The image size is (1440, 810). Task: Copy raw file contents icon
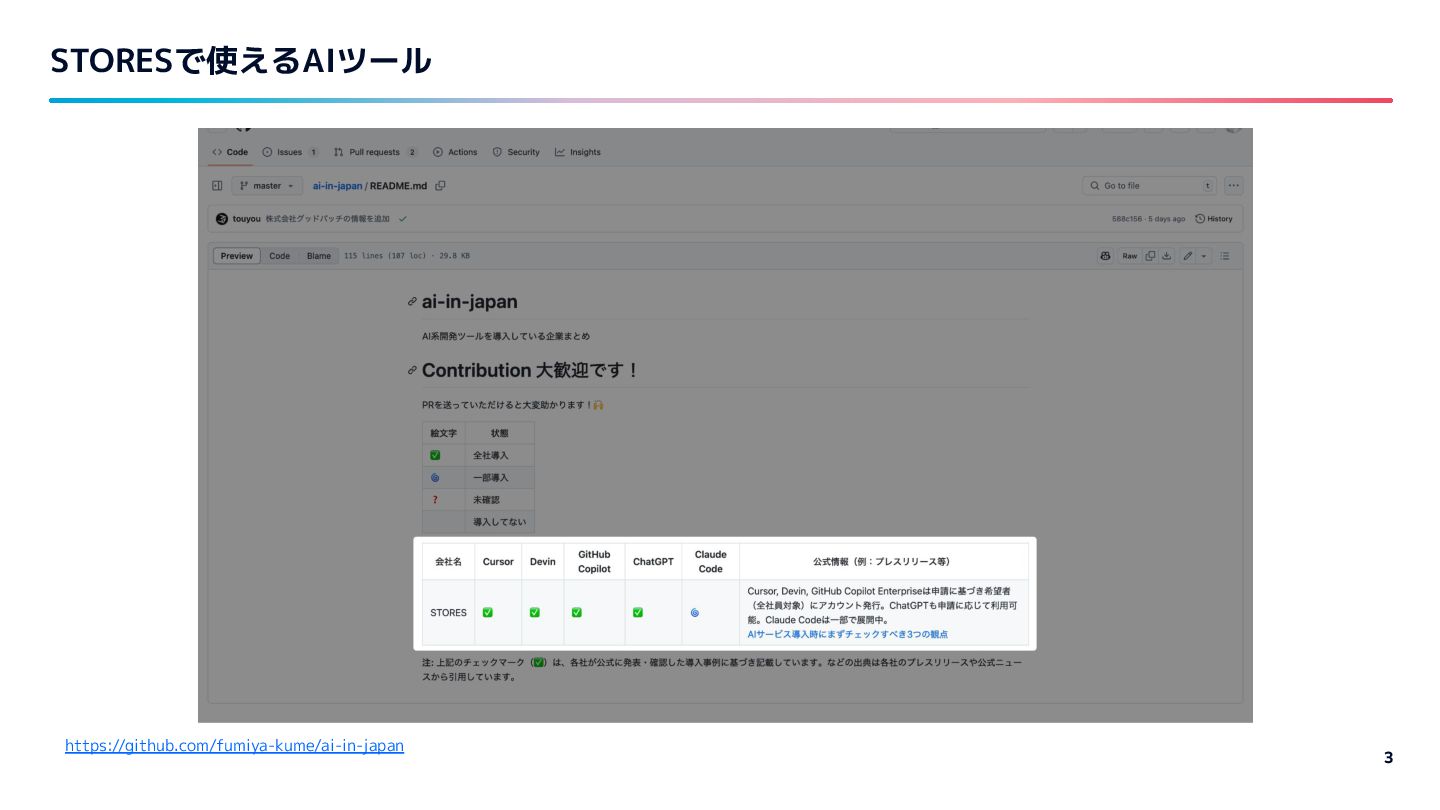click(1151, 256)
